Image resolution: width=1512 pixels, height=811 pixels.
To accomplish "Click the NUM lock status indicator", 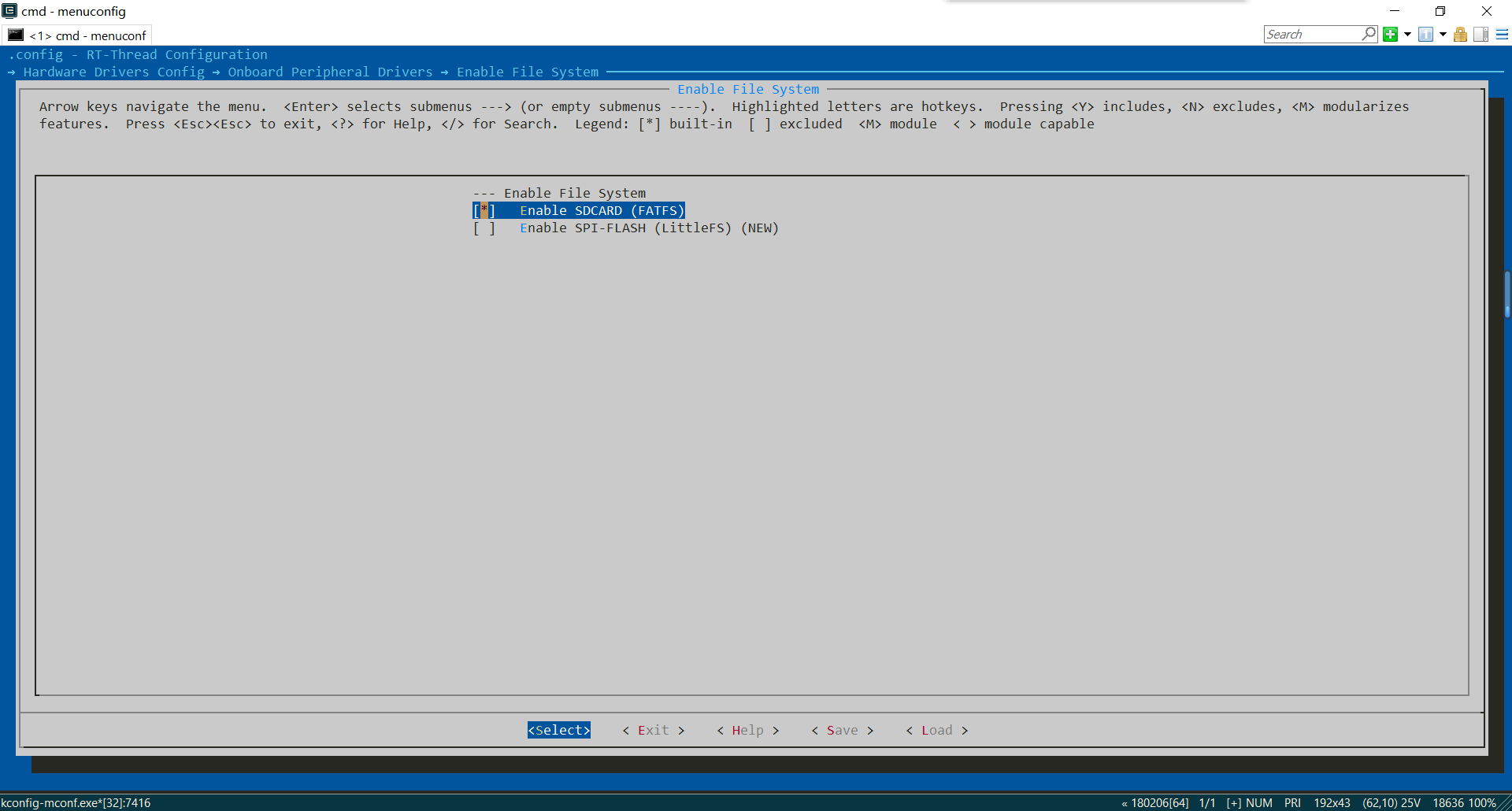I will click(1259, 802).
